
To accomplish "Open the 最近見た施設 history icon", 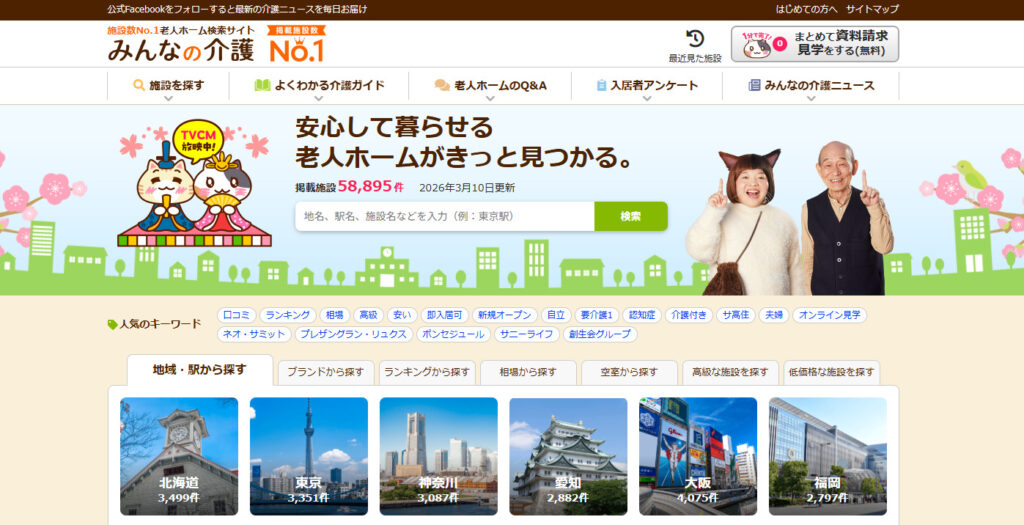I will coord(694,40).
